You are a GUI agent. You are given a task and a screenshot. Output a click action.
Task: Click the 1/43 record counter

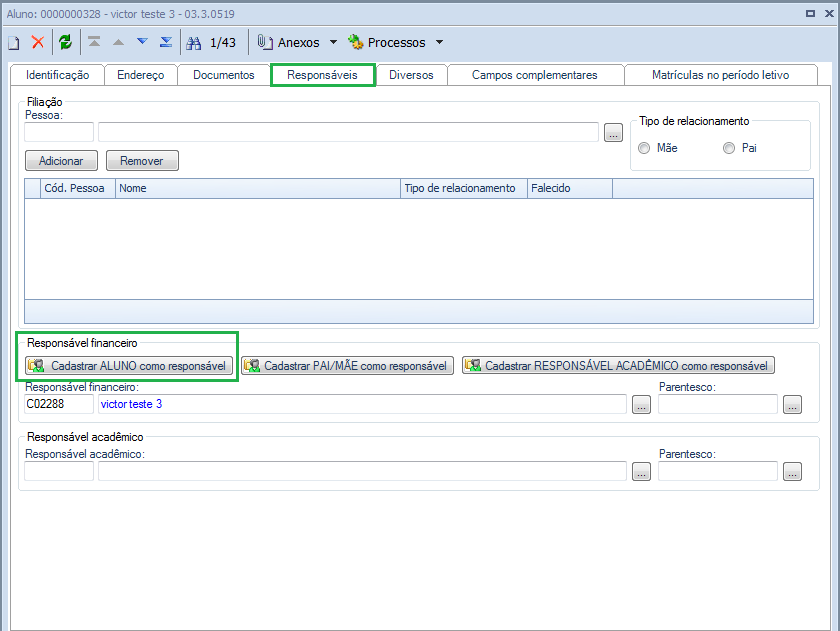[x=223, y=43]
